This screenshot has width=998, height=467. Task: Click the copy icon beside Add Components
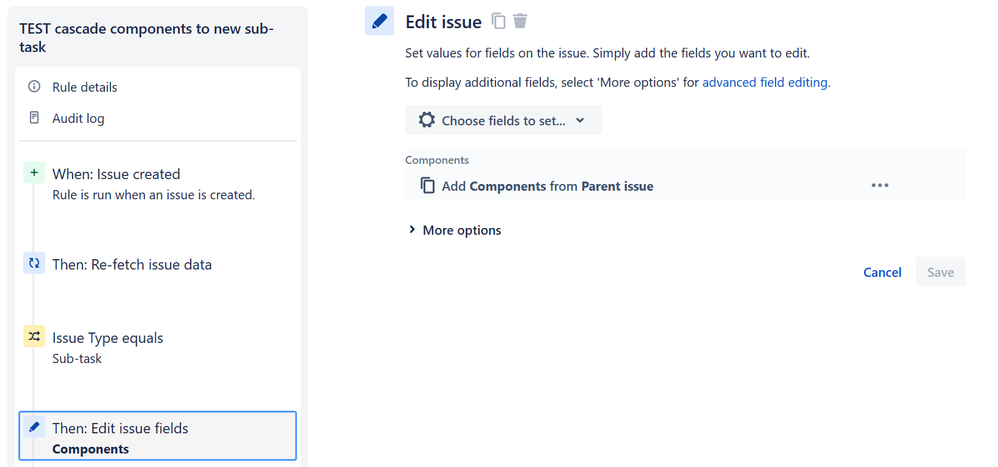click(428, 185)
